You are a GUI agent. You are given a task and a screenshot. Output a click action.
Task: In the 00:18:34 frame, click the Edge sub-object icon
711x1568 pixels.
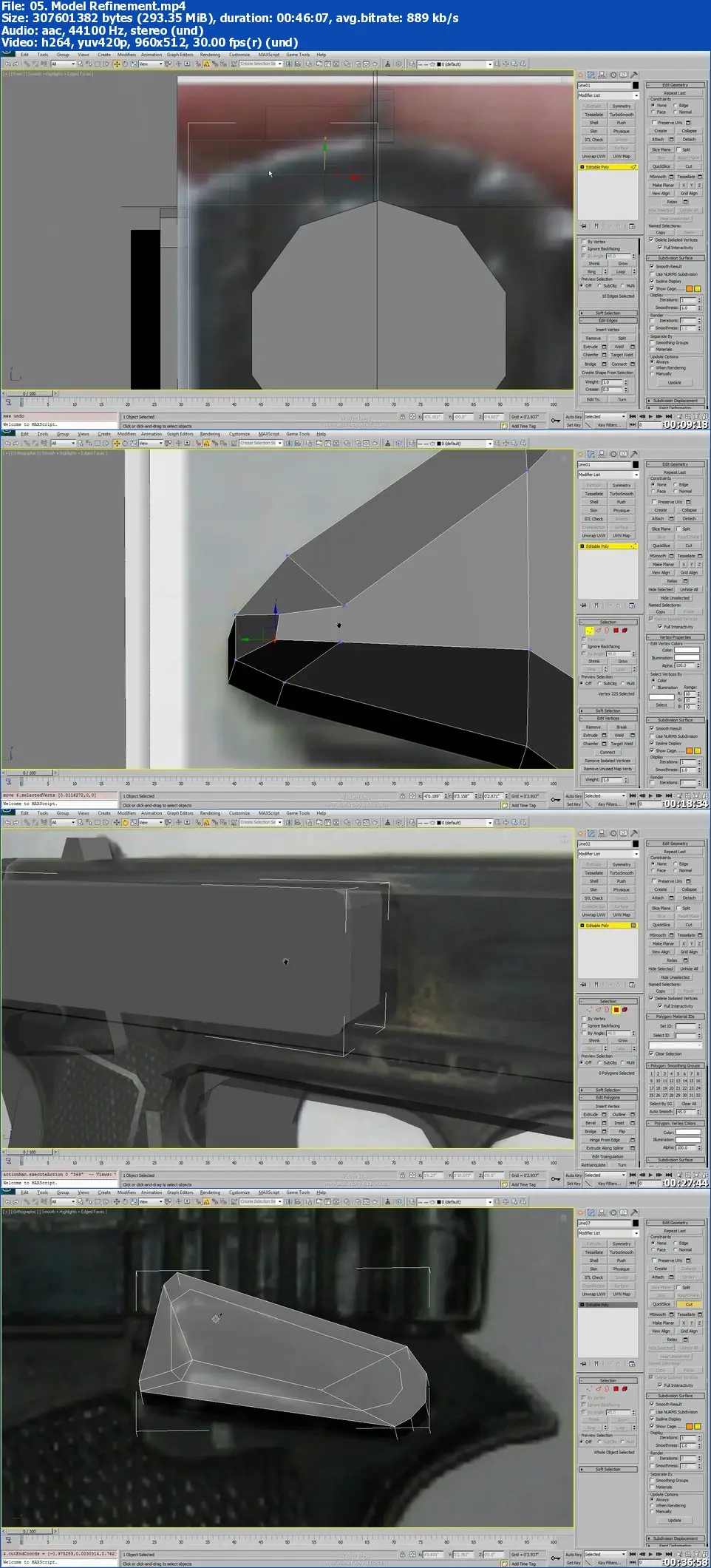click(598, 631)
